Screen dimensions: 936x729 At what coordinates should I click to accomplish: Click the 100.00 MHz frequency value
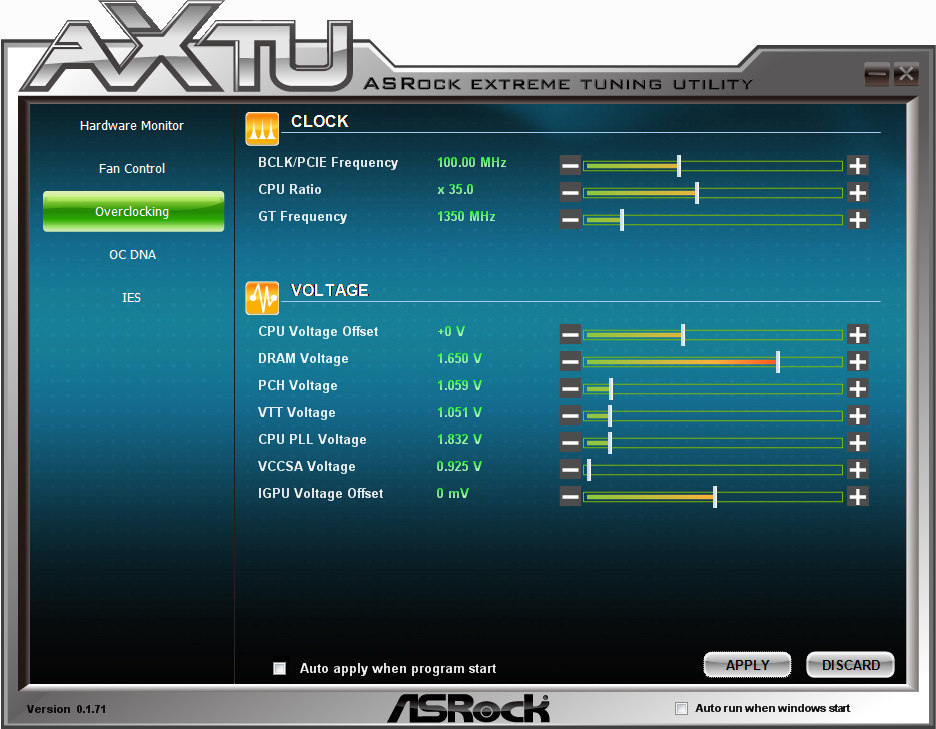(x=472, y=162)
